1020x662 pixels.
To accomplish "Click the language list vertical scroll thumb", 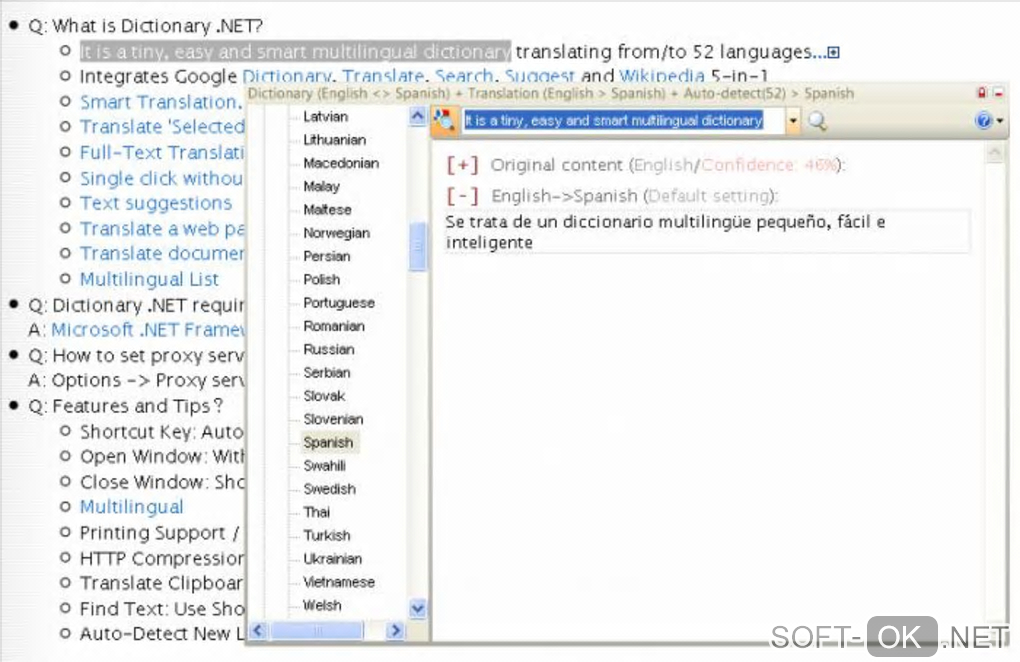I will point(418,246).
